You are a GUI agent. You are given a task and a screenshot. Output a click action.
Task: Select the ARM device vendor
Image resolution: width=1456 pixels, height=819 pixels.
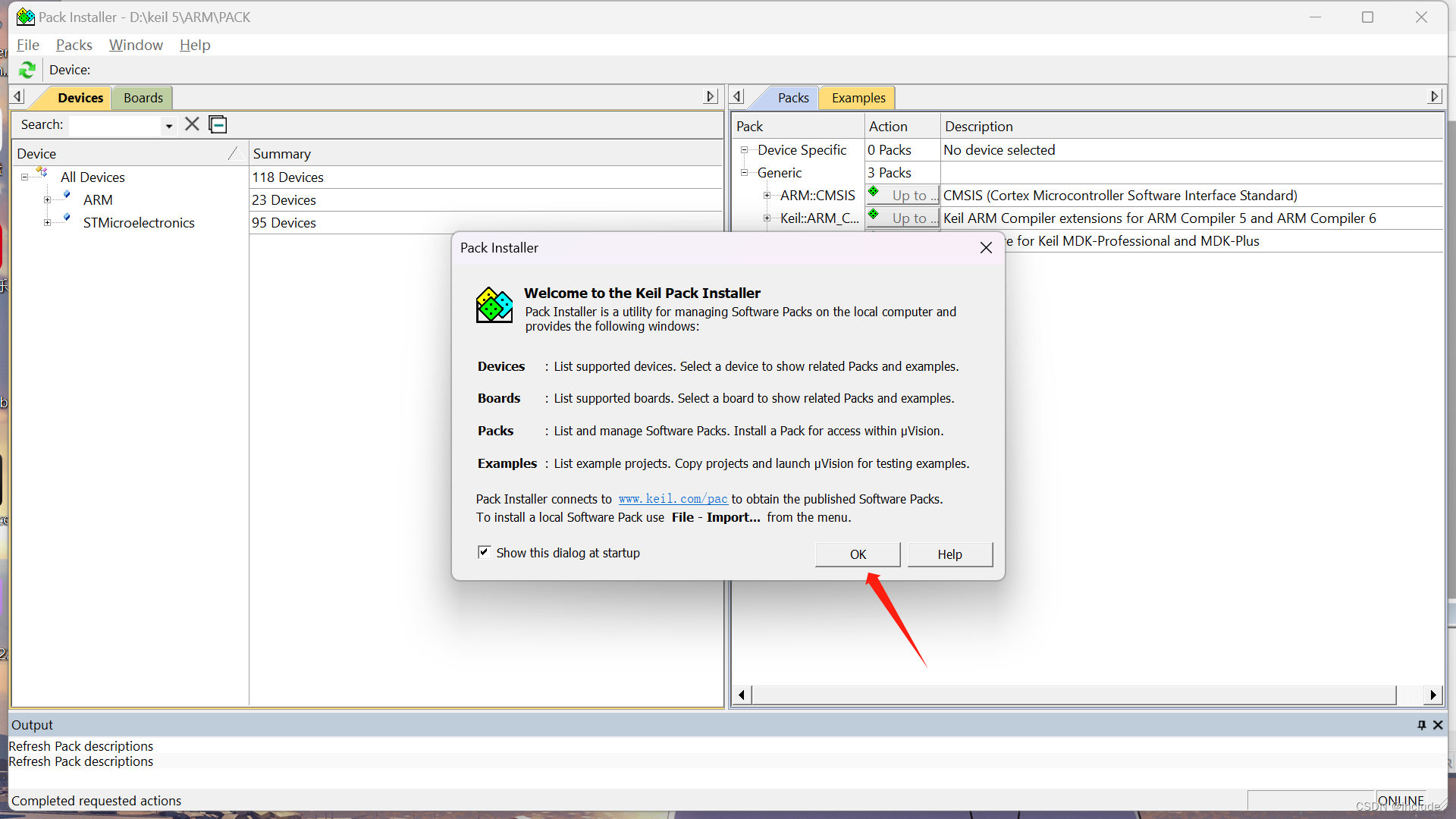tap(98, 200)
